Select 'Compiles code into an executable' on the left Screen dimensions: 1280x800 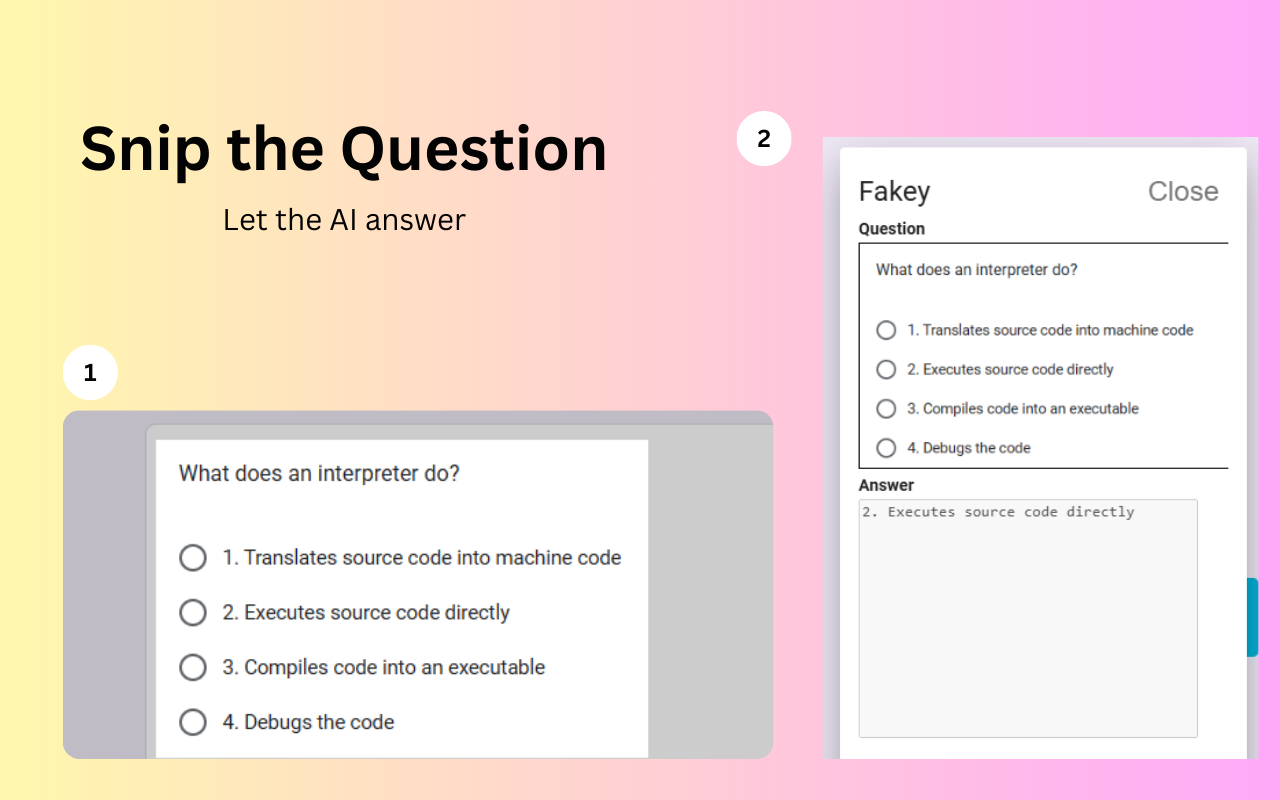tap(193, 667)
